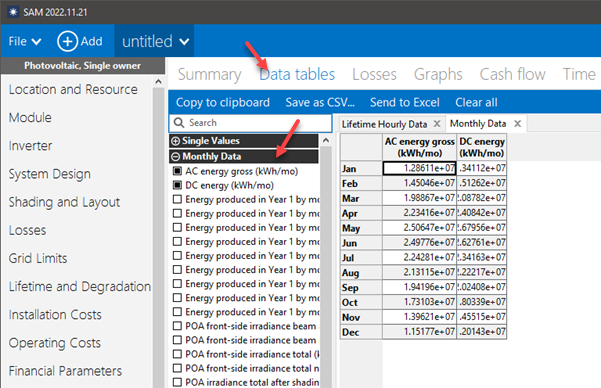Viewport: 601px width, 388px height.
Task: Select cell 2.13115e+07 for Aug
Action: 420,272
